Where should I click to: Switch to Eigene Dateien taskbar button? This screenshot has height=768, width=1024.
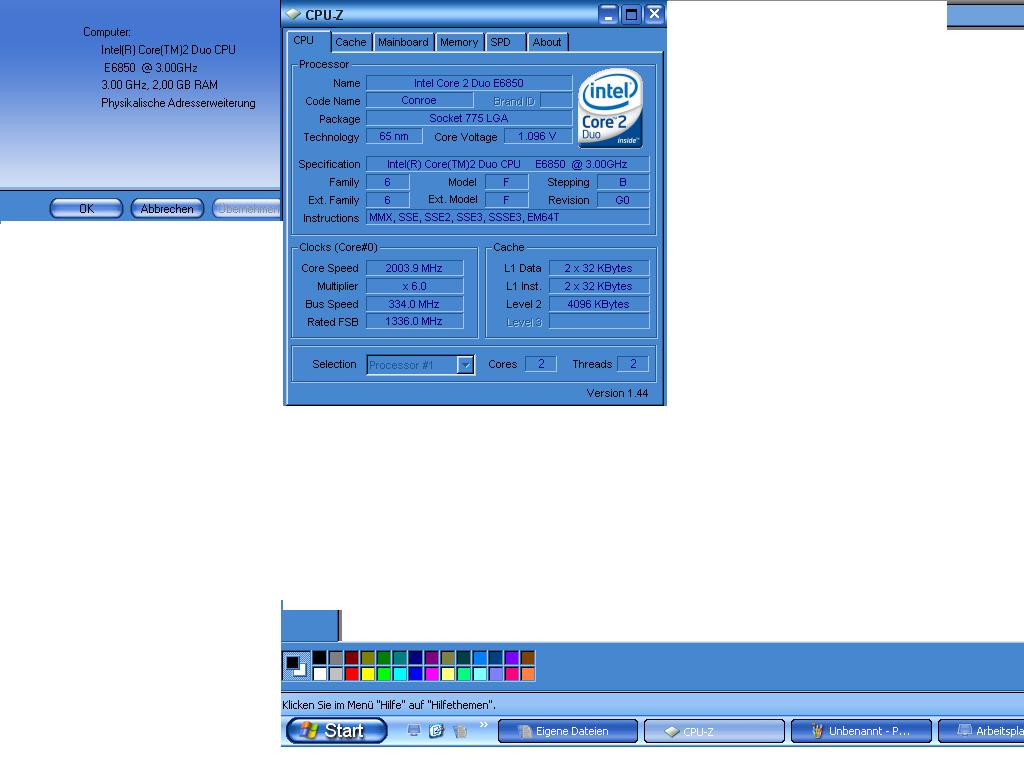click(568, 731)
